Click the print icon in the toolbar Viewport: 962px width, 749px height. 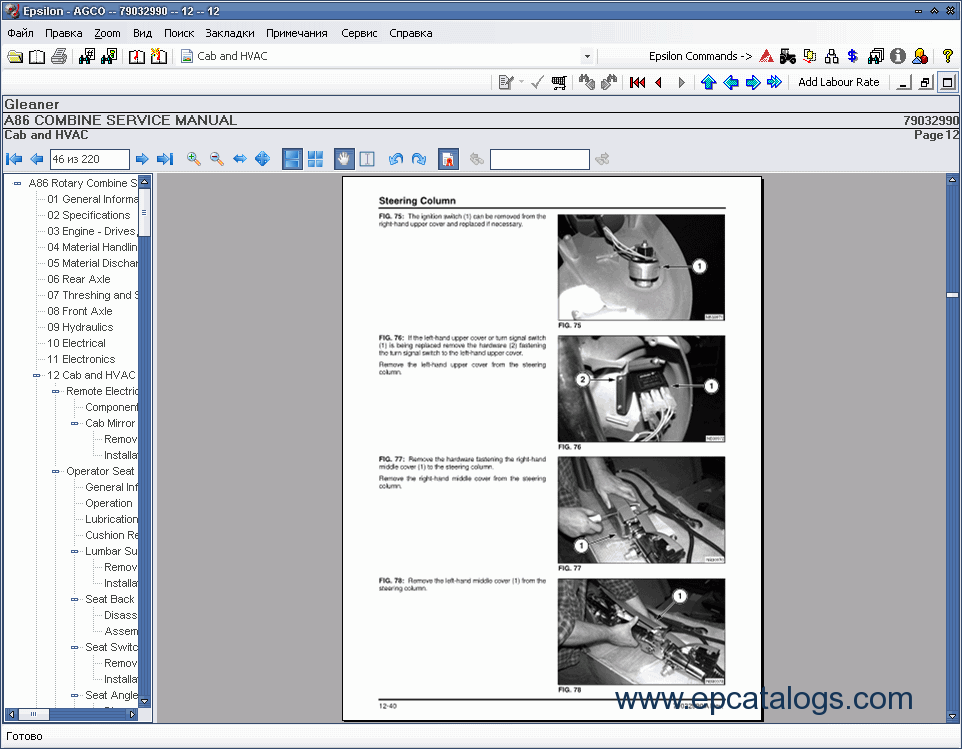coord(59,56)
